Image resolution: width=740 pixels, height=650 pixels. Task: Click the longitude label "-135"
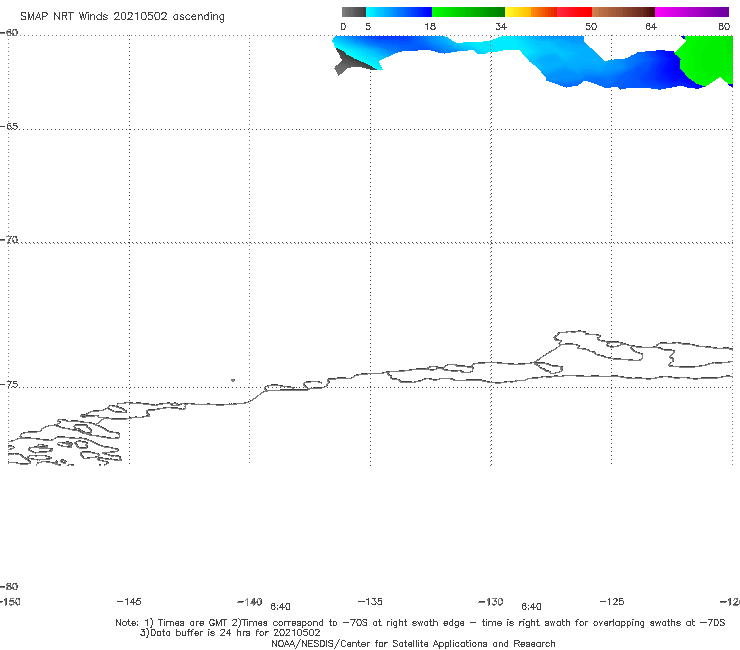pos(370,602)
